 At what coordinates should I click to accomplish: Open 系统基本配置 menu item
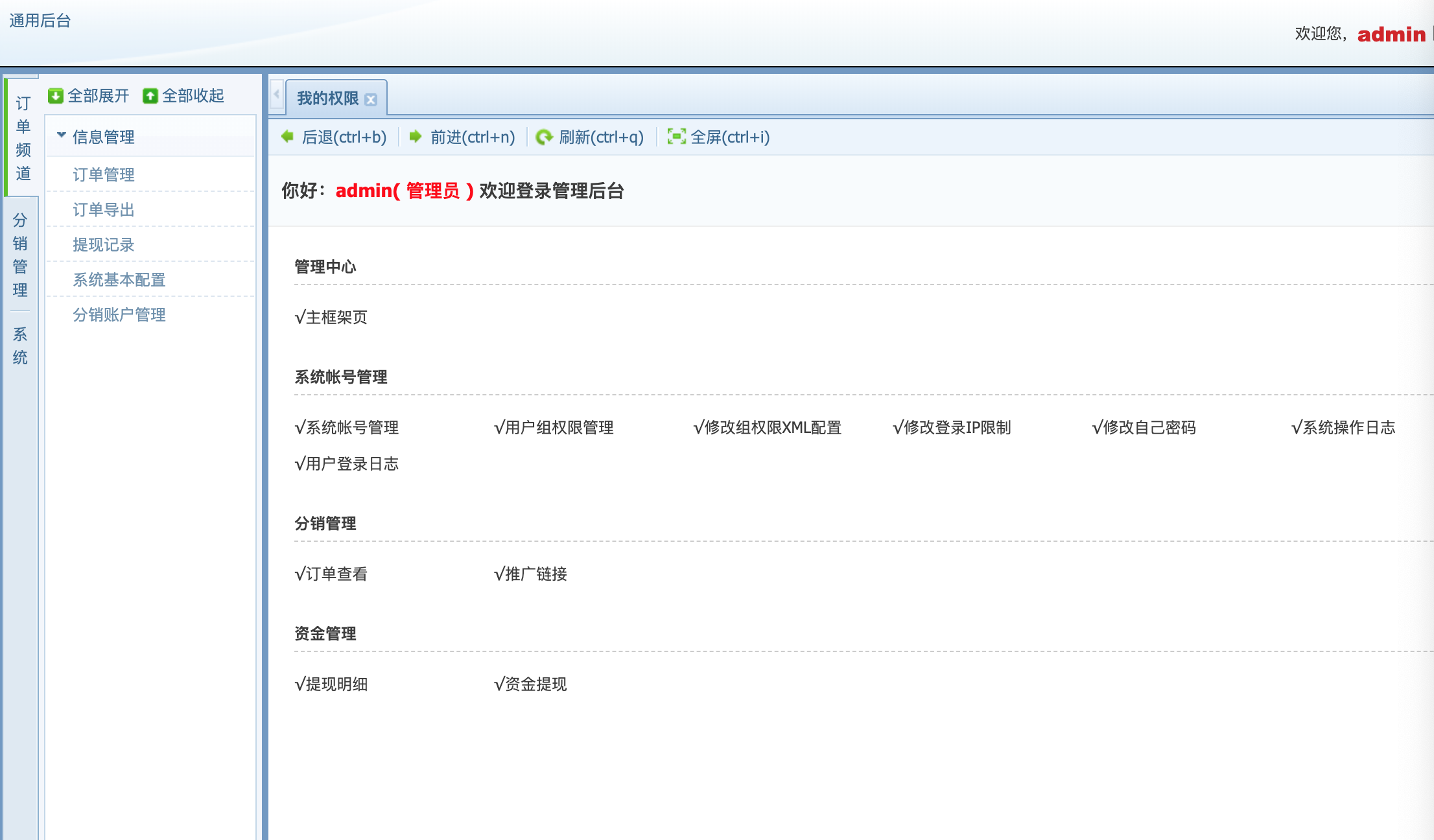point(119,279)
